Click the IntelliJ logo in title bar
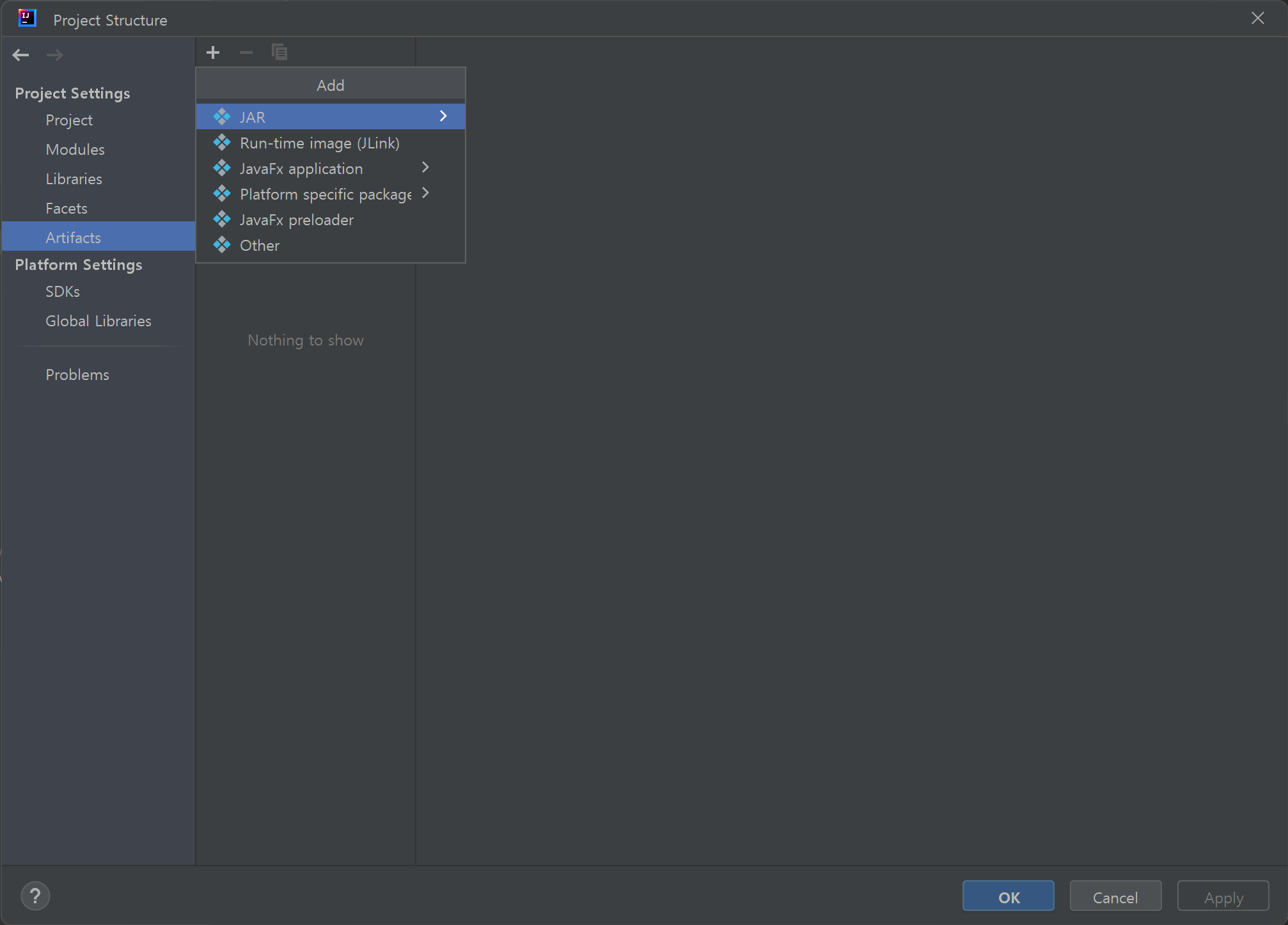This screenshot has height=925, width=1288. click(x=27, y=19)
